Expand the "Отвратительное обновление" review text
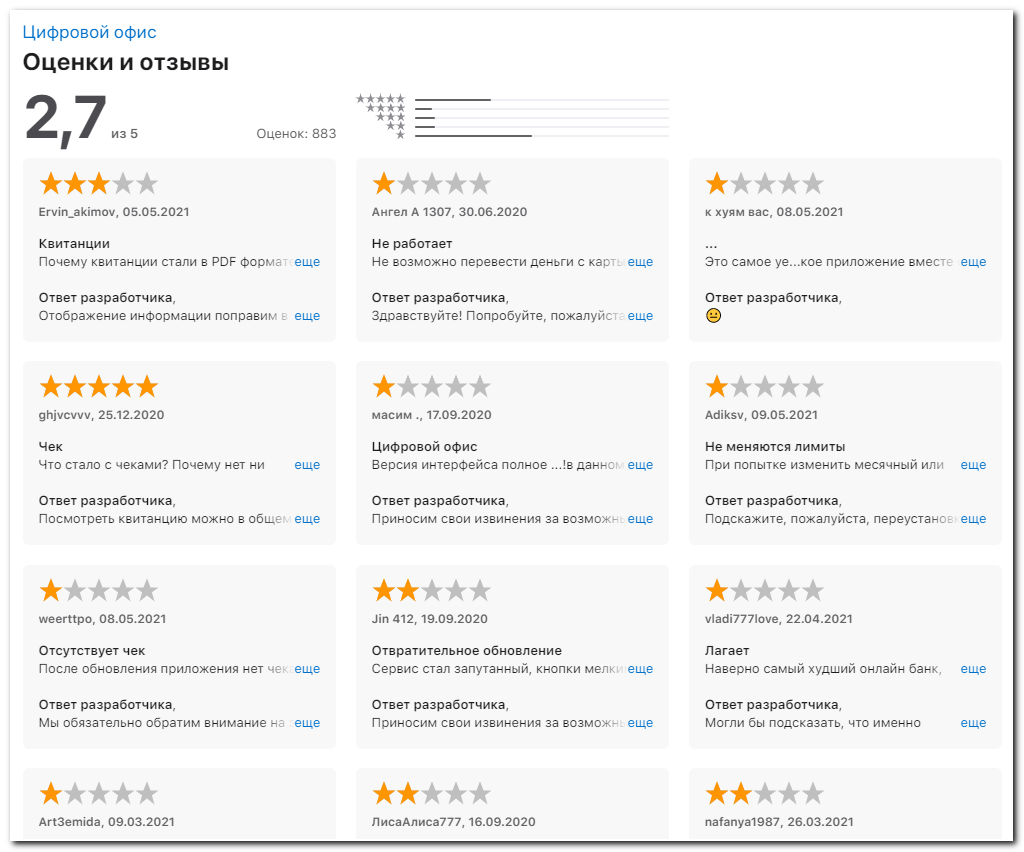 click(x=640, y=669)
